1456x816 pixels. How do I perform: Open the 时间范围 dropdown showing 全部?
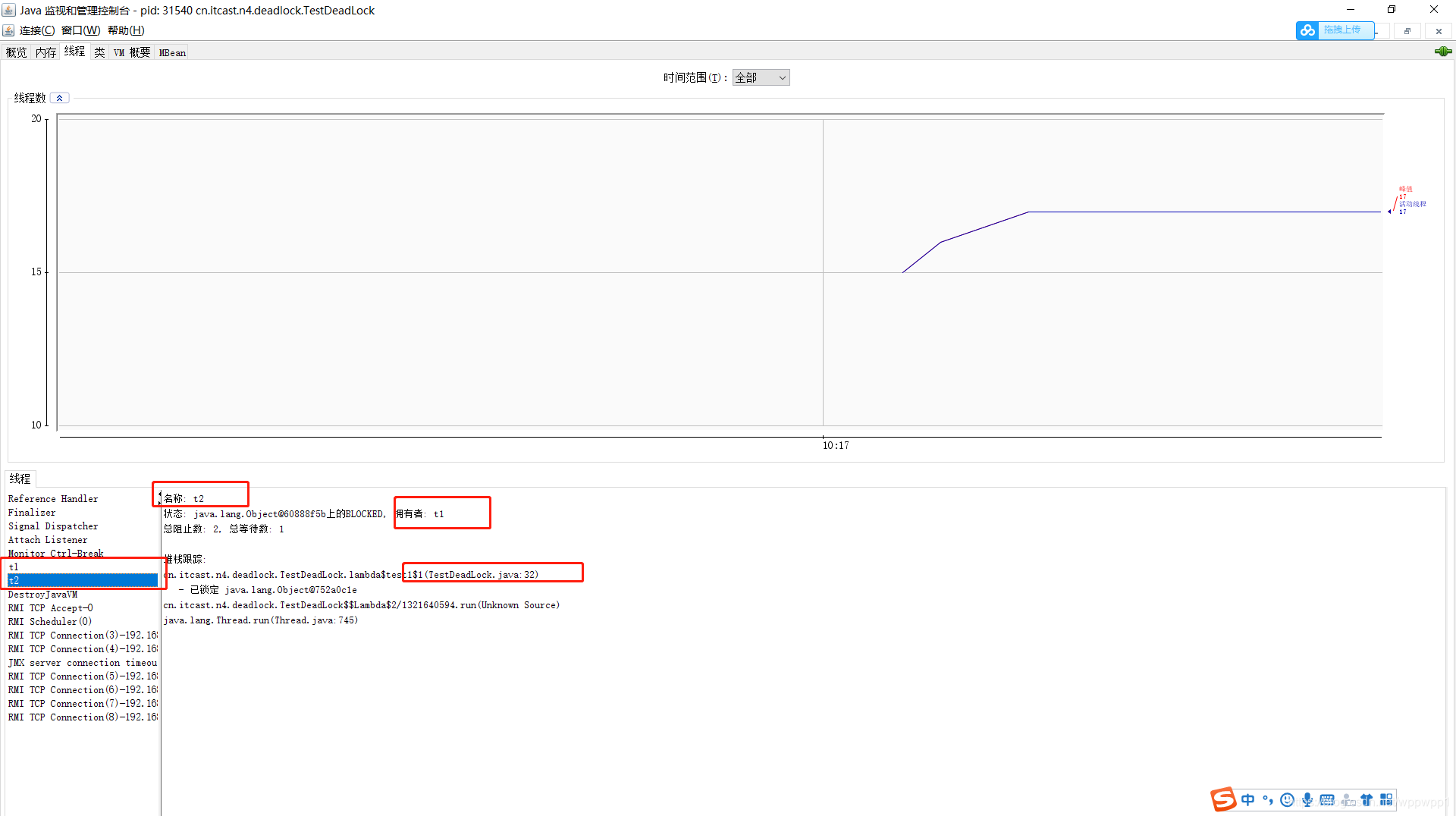761,77
